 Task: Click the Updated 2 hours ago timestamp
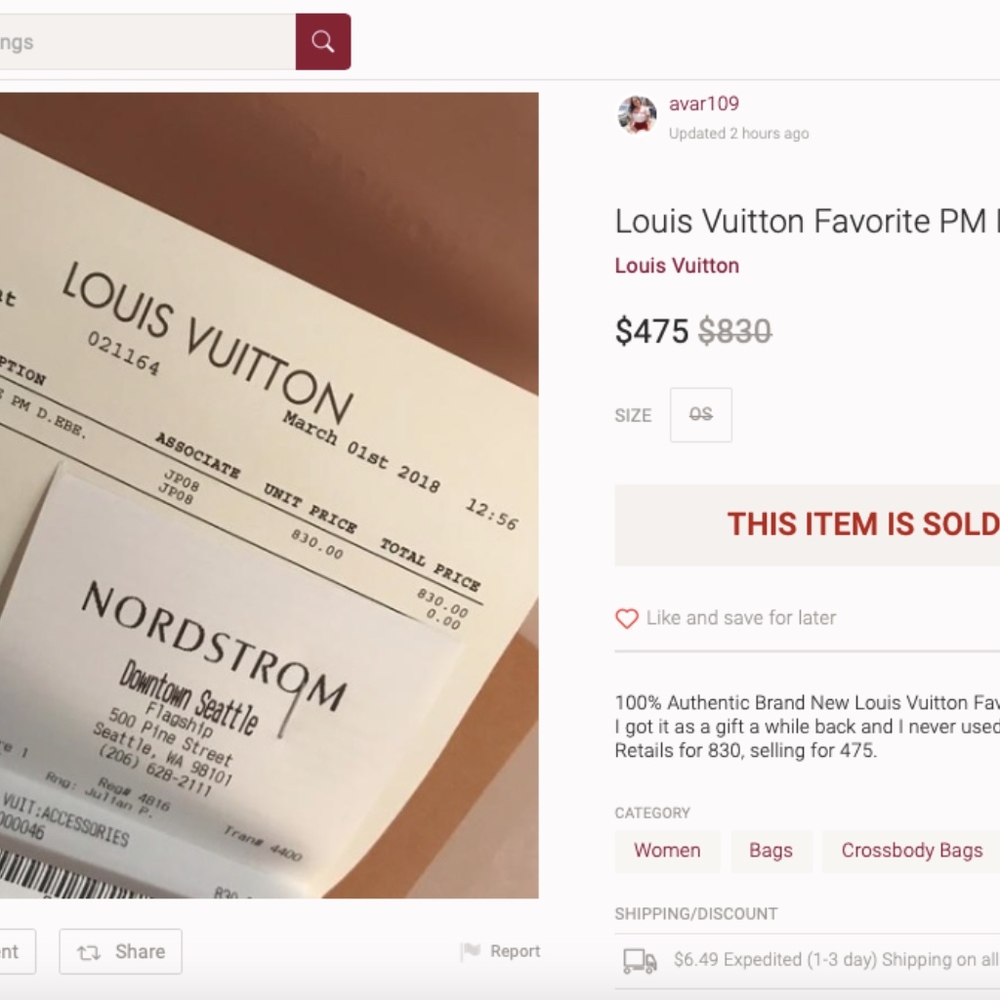(x=739, y=134)
